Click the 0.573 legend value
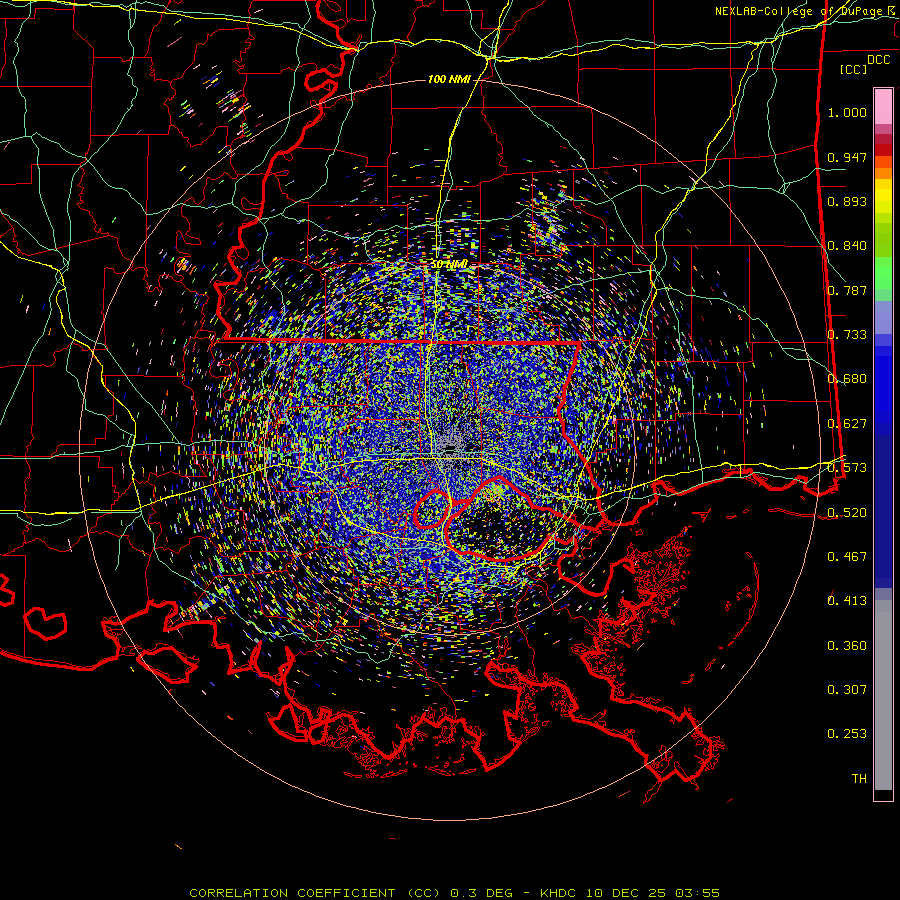Viewport: 900px width, 900px height. 847,468
